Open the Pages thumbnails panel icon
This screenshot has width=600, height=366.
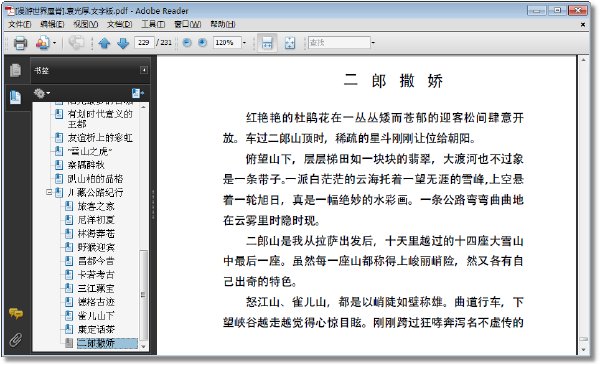(x=16, y=70)
